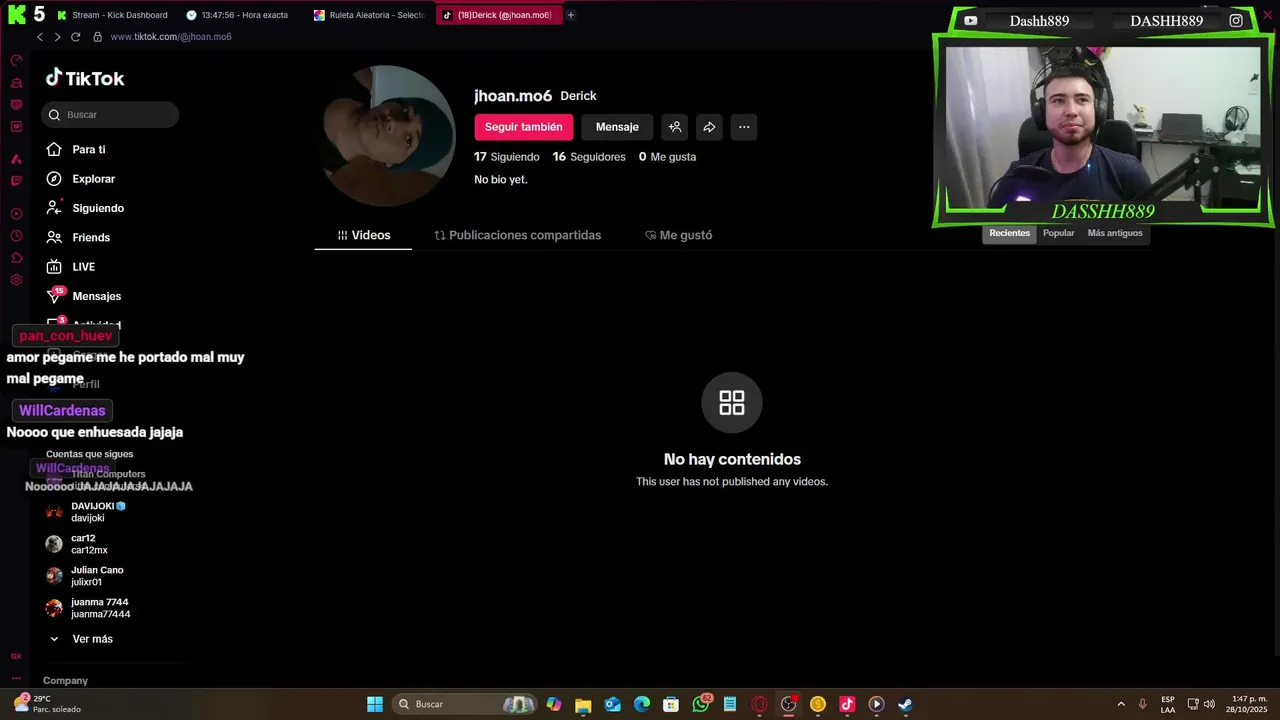Open the weather widget showing 29°C
1280x720 pixels.
[x=47, y=704]
